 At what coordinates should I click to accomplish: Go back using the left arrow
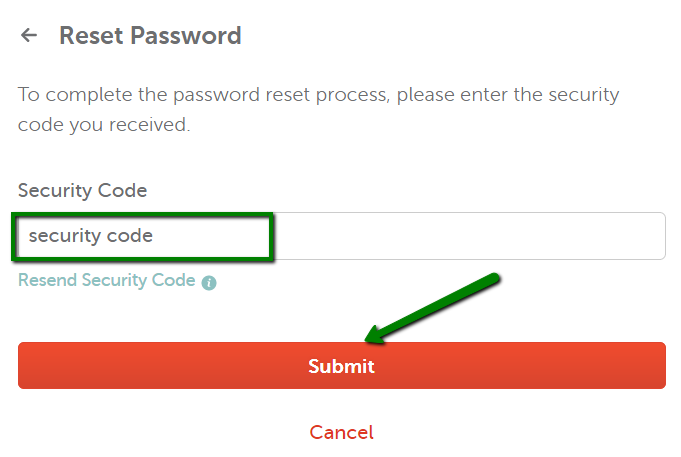[x=29, y=36]
